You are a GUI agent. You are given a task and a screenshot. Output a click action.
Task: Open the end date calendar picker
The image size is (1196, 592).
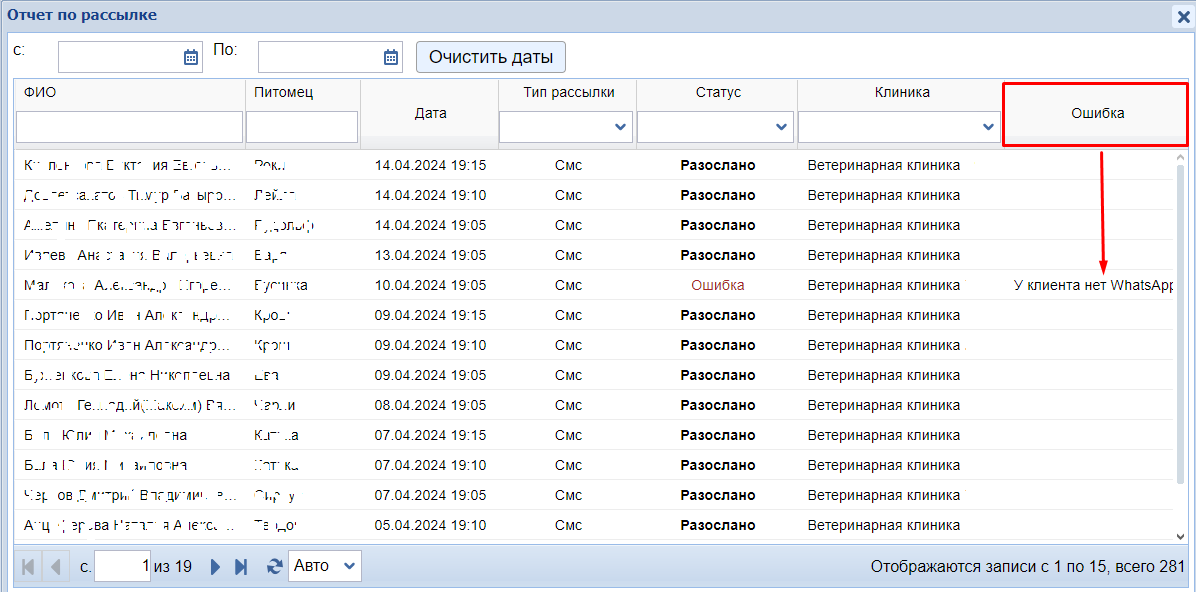pos(391,57)
